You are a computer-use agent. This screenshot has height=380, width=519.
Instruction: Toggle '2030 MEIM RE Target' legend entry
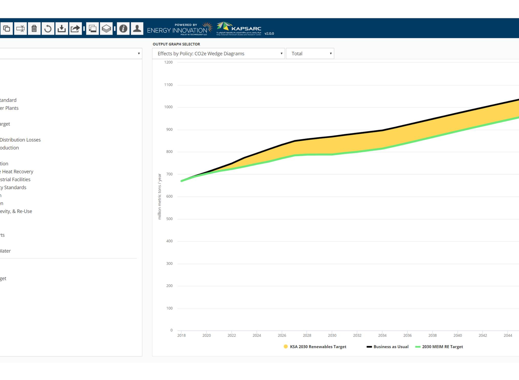(439, 347)
